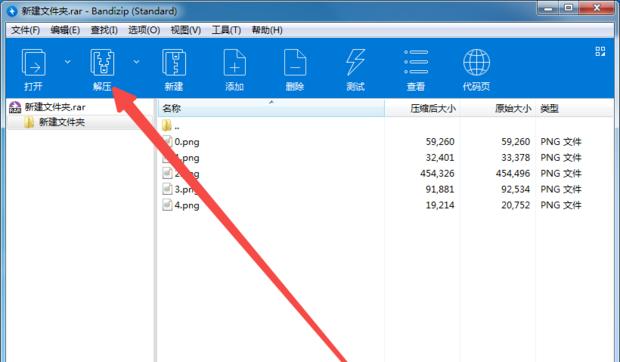Viewport: 620px width, 362px height.
Task: Sort by the 压缩后大小 column header
Action: 422,108
